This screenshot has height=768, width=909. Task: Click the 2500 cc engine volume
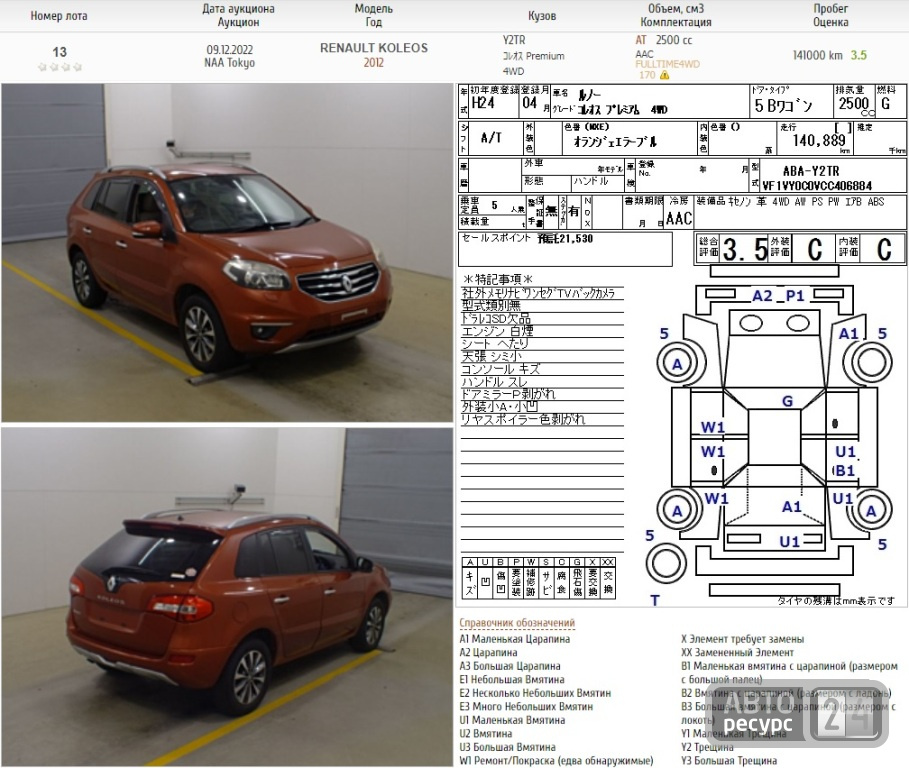tap(674, 40)
